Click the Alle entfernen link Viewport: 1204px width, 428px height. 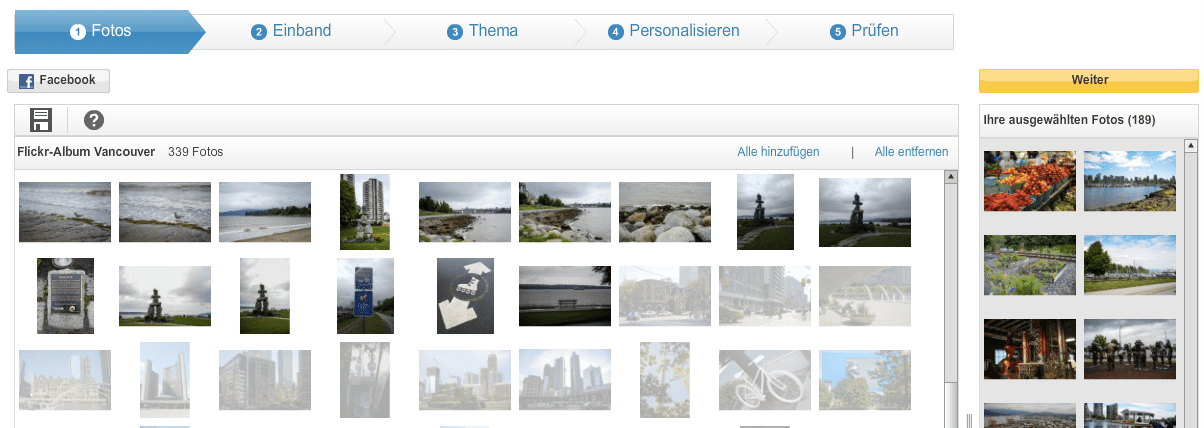click(911, 152)
